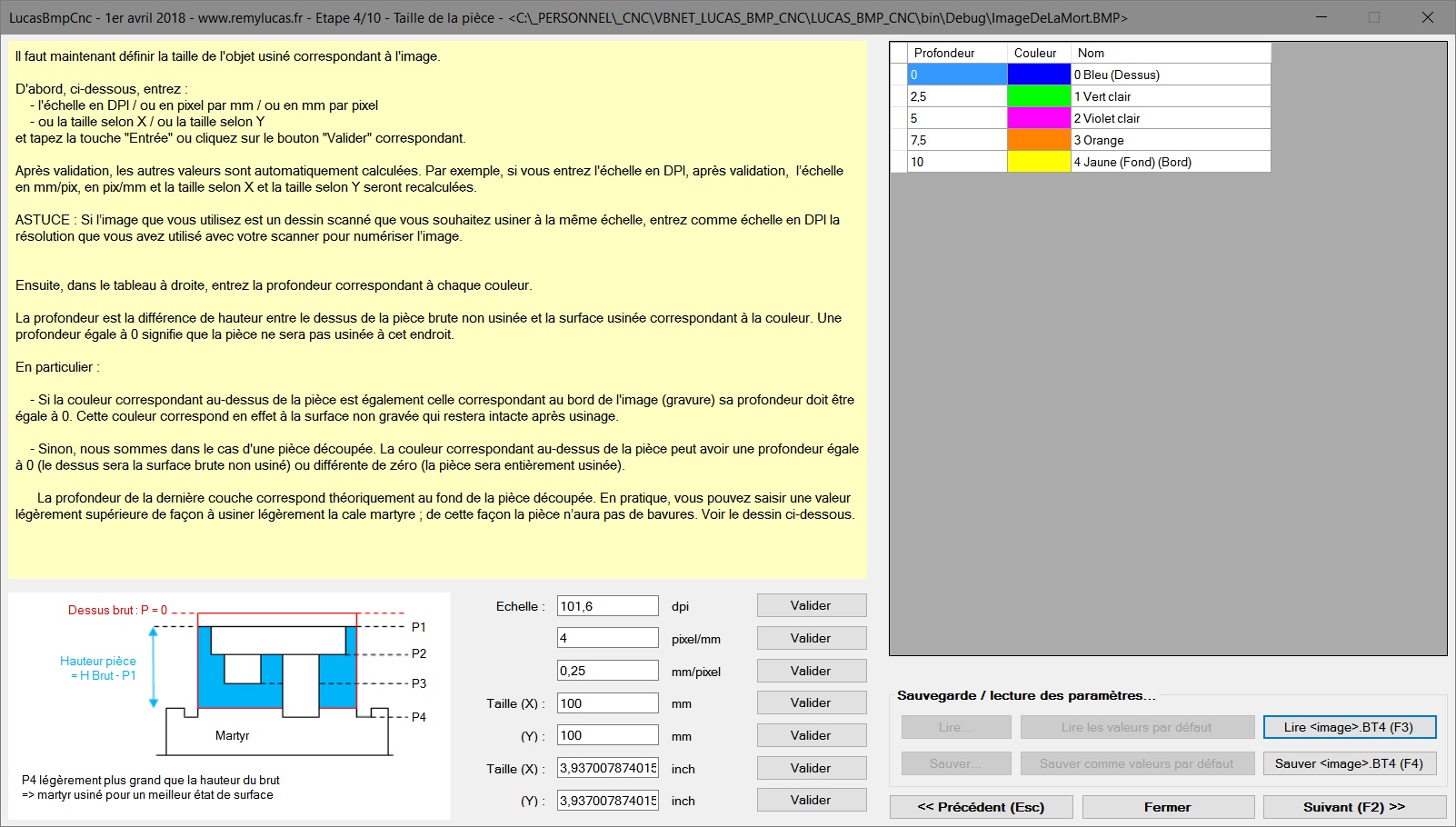Edit the dpi scale field 101,6
The height and width of the screenshot is (827, 1456).
pos(607,606)
